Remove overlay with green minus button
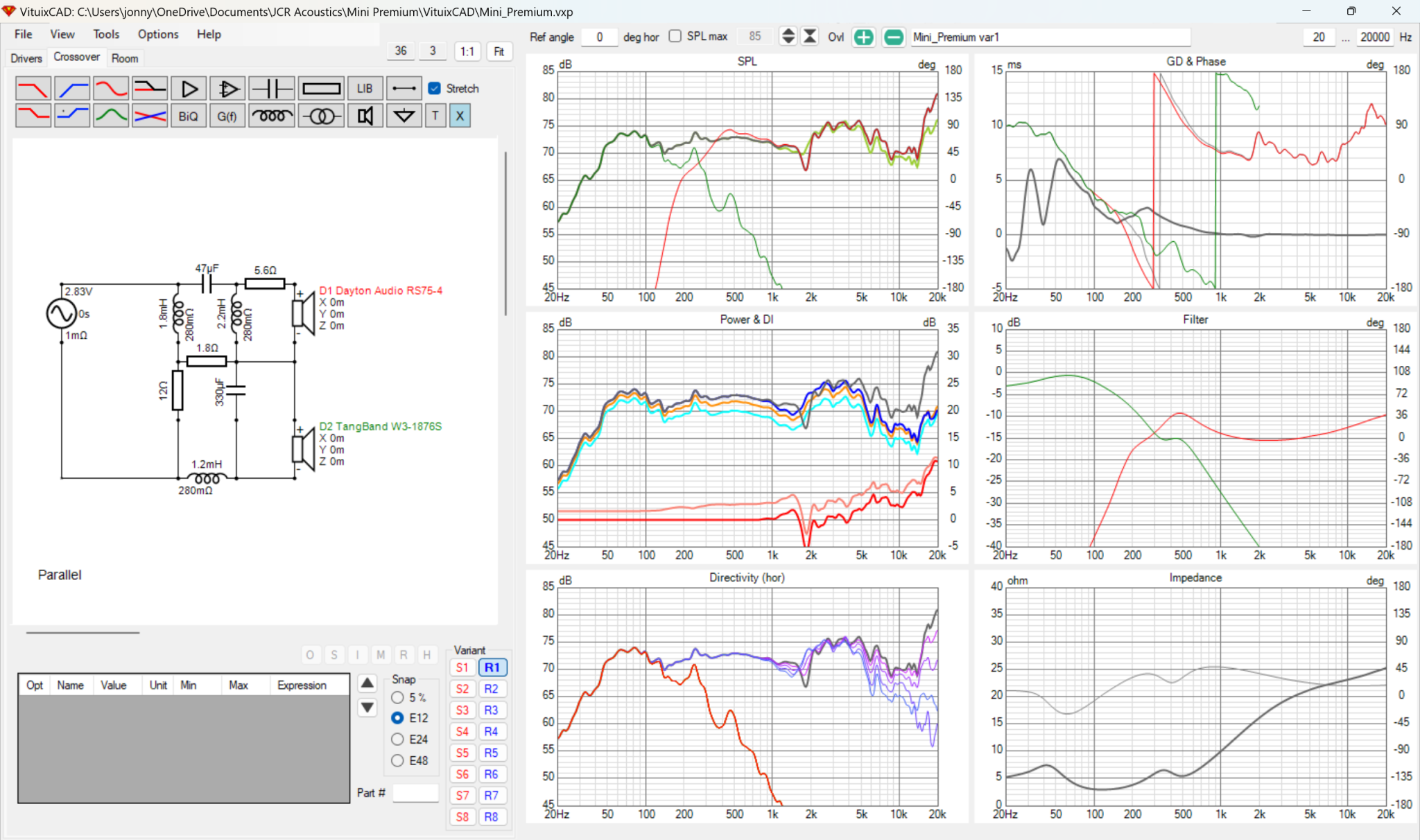Viewport: 1420px width, 840px height. 894,37
